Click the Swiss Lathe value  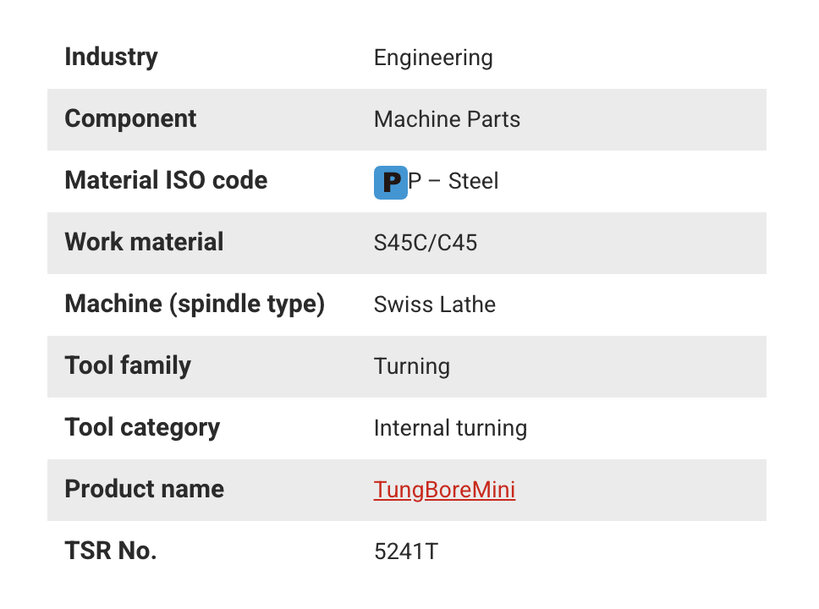pos(435,304)
